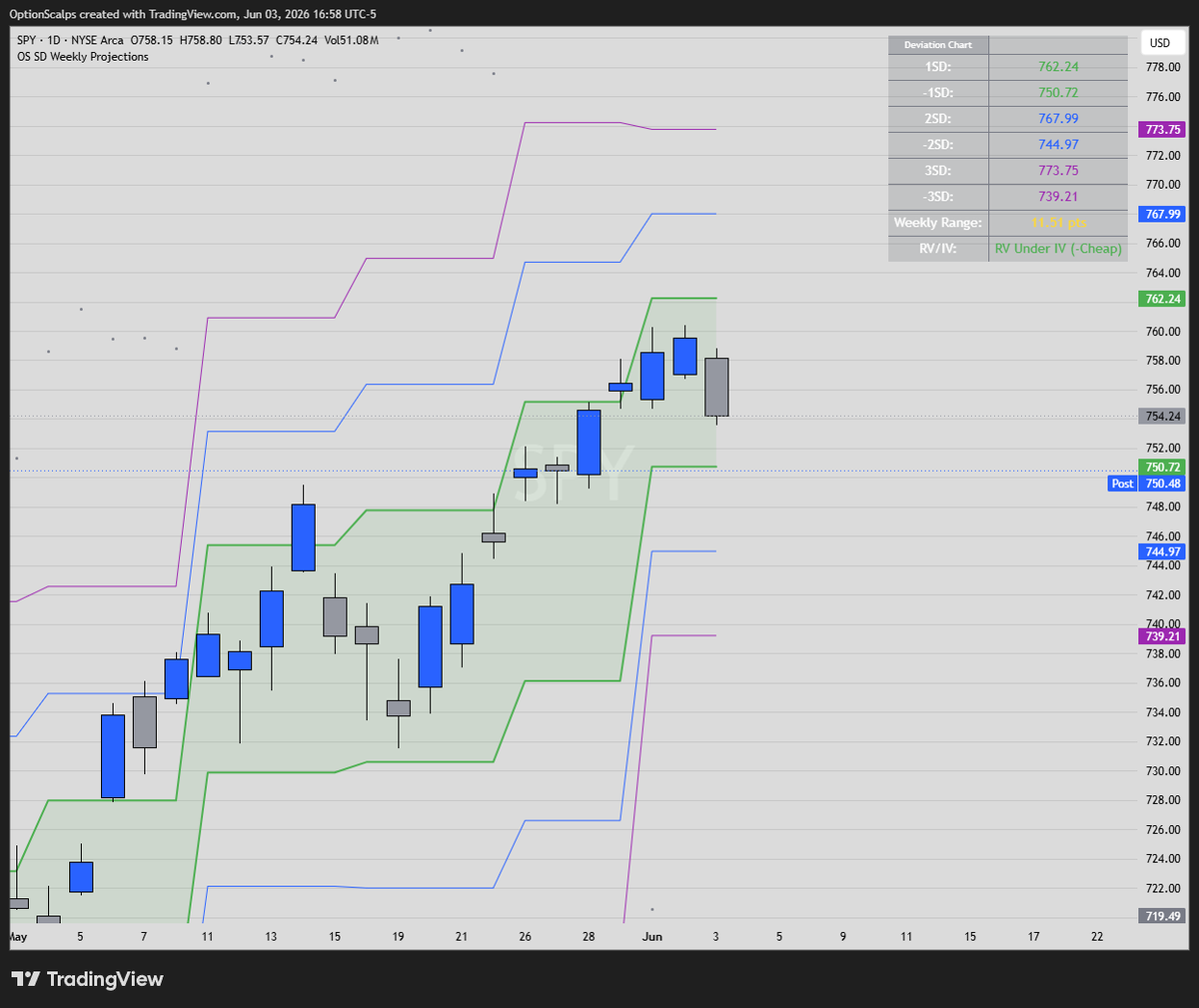The width and height of the screenshot is (1199, 1008).
Task: Click the 767.99 blue price label
Action: 1161,214
